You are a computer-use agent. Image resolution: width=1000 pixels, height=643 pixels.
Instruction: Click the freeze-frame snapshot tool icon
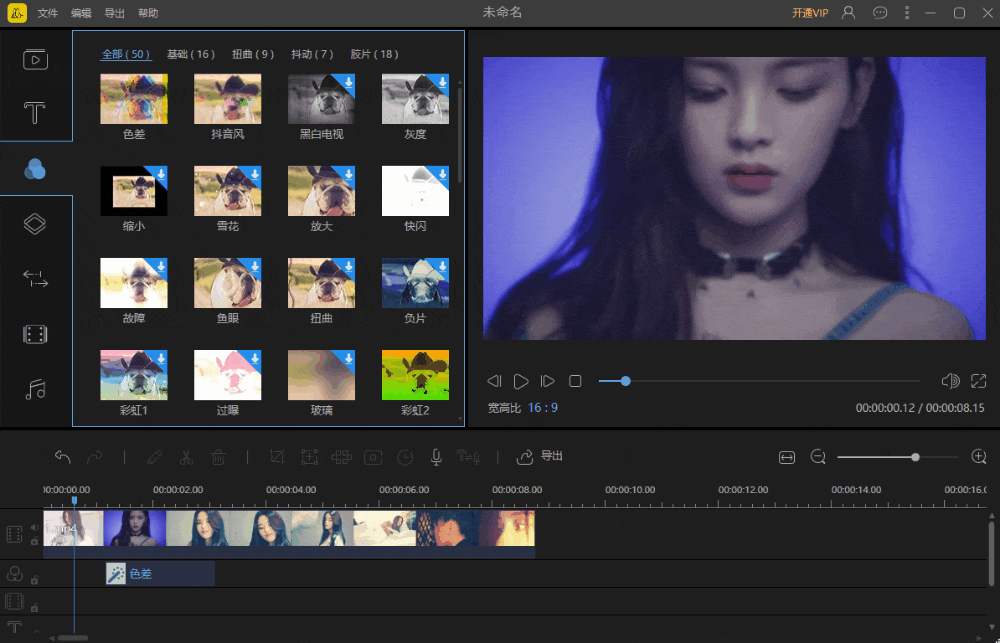click(x=373, y=457)
